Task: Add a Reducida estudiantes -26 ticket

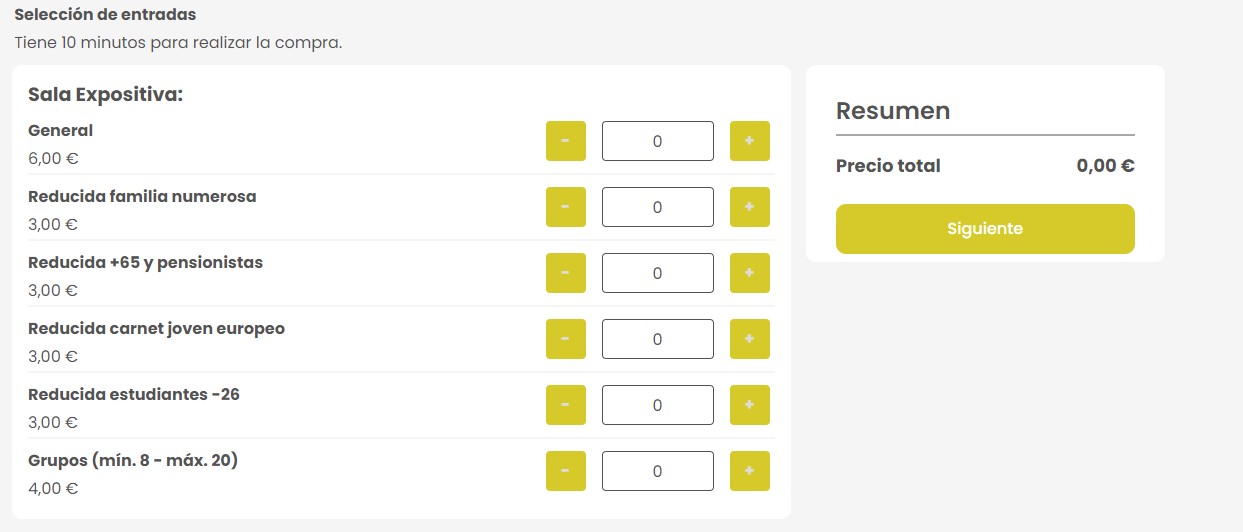Action: click(750, 405)
